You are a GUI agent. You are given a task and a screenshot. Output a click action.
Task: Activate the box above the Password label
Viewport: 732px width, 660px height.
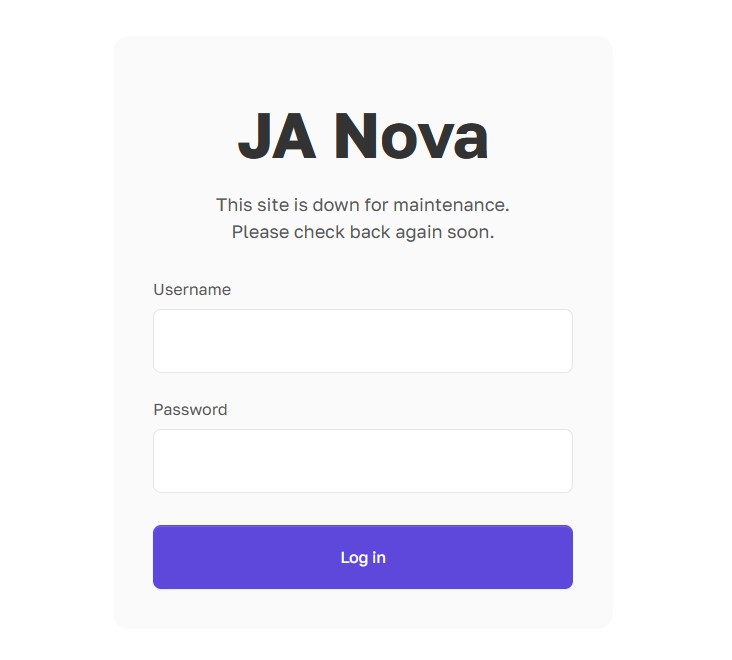[362, 341]
